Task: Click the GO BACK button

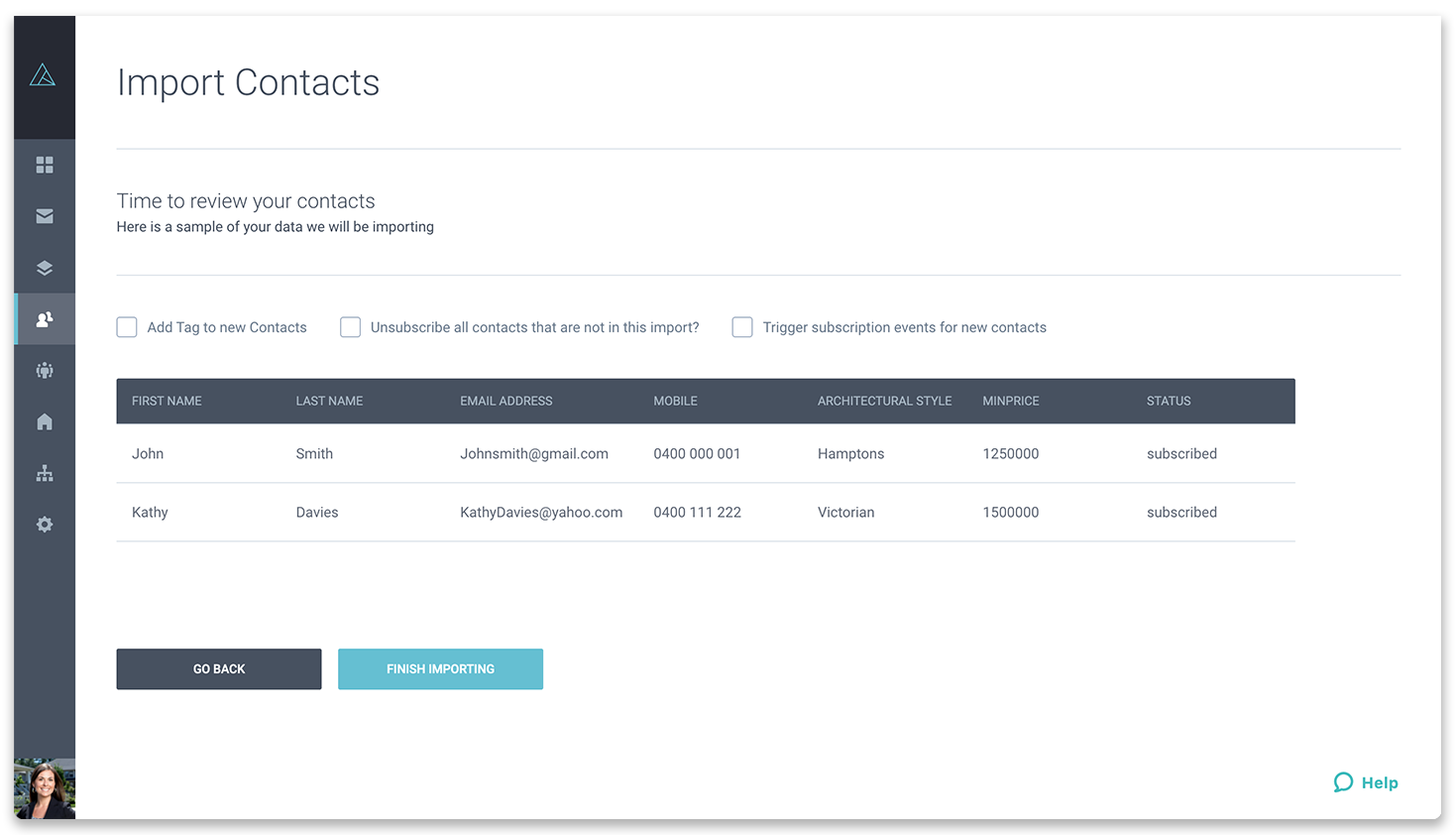Action: pos(218,668)
